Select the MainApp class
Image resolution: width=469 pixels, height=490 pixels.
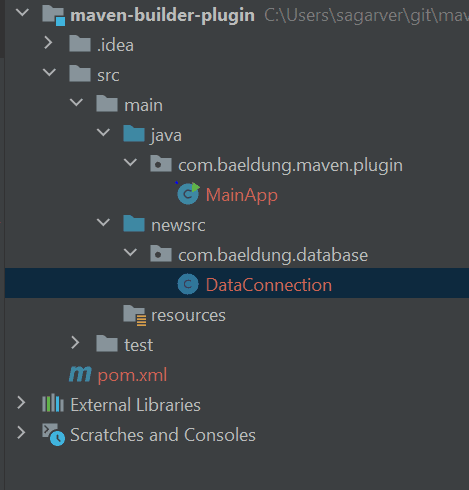coord(242,195)
